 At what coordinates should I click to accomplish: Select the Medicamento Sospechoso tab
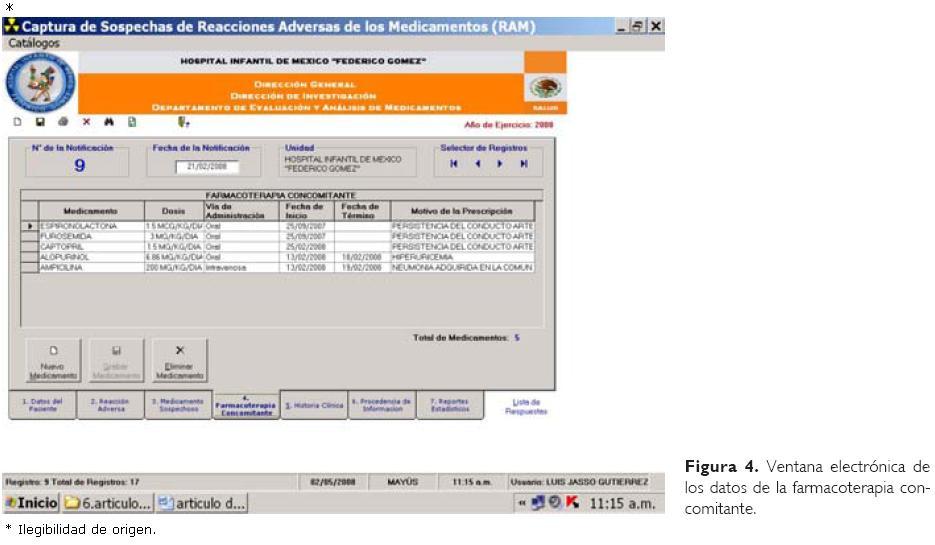(178, 405)
